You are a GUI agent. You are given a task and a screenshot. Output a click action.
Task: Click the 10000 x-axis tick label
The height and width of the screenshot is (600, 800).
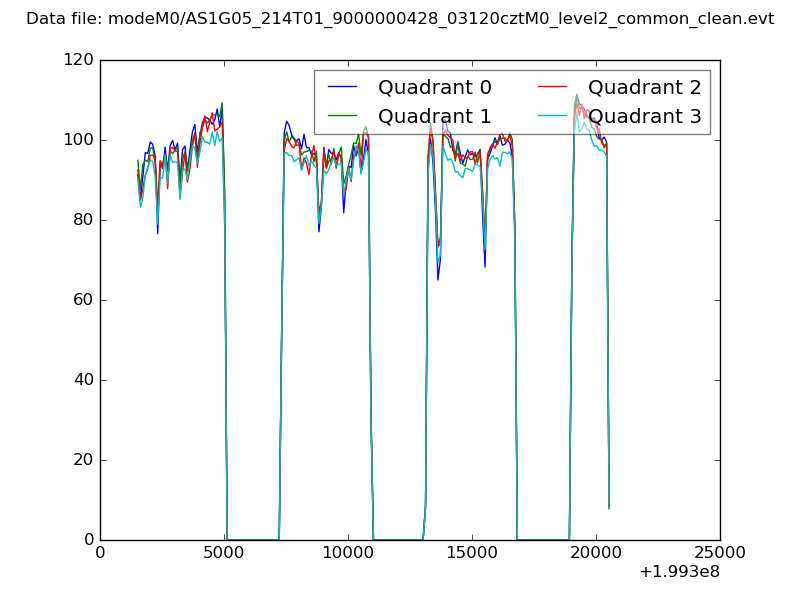coord(348,553)
